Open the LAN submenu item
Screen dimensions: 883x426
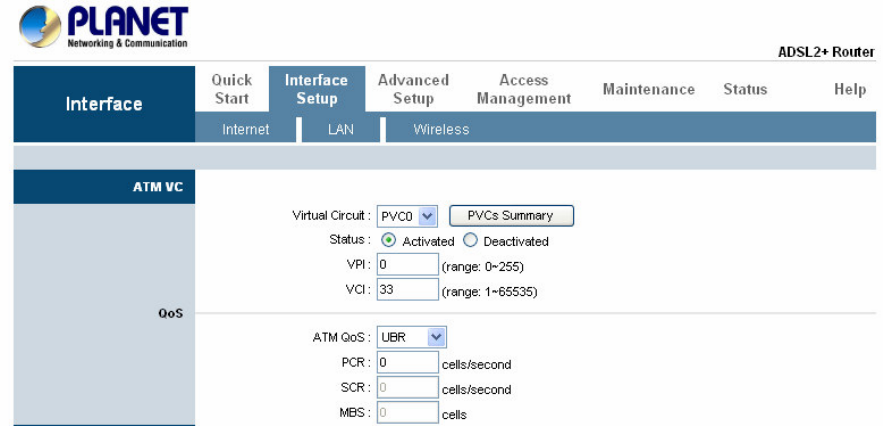click(341, 129)
